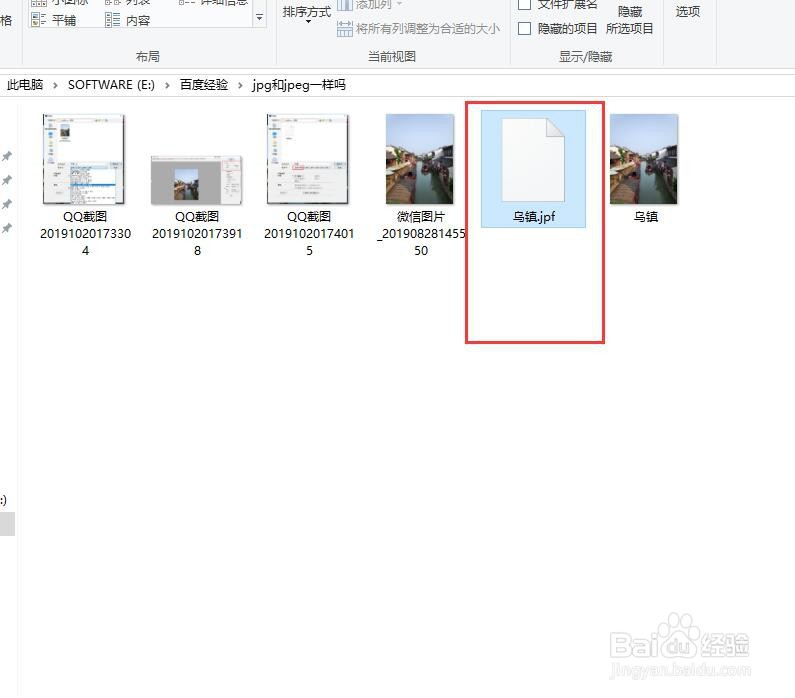Toggle the 文件扩展名 file extensions checkbox

pyautogui.click(x=524, y=5)
